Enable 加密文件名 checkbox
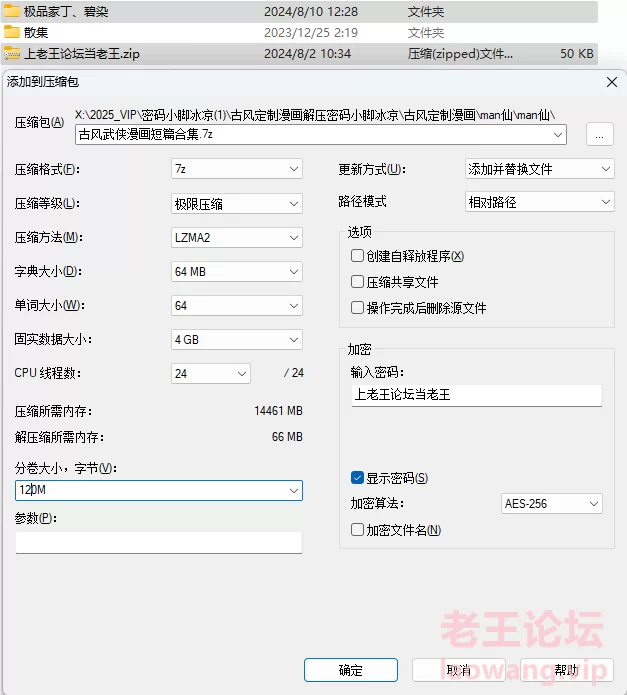 click(x=357, y=530)
